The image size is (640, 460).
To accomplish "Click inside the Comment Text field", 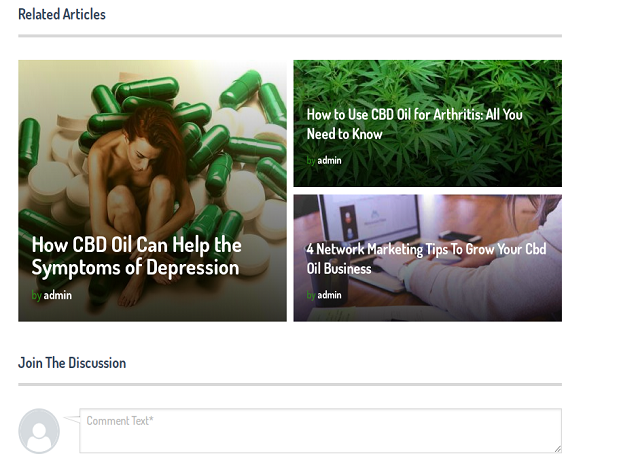I will click(320, 431).
